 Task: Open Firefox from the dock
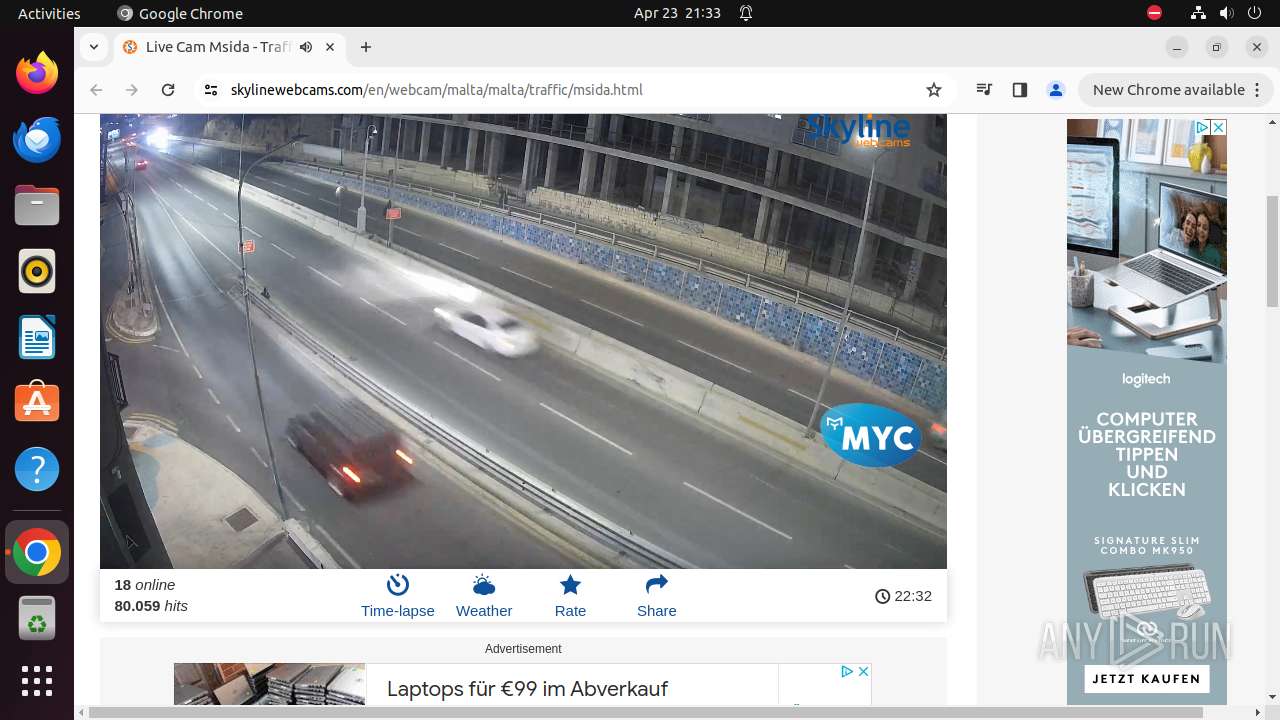[37, 73]
